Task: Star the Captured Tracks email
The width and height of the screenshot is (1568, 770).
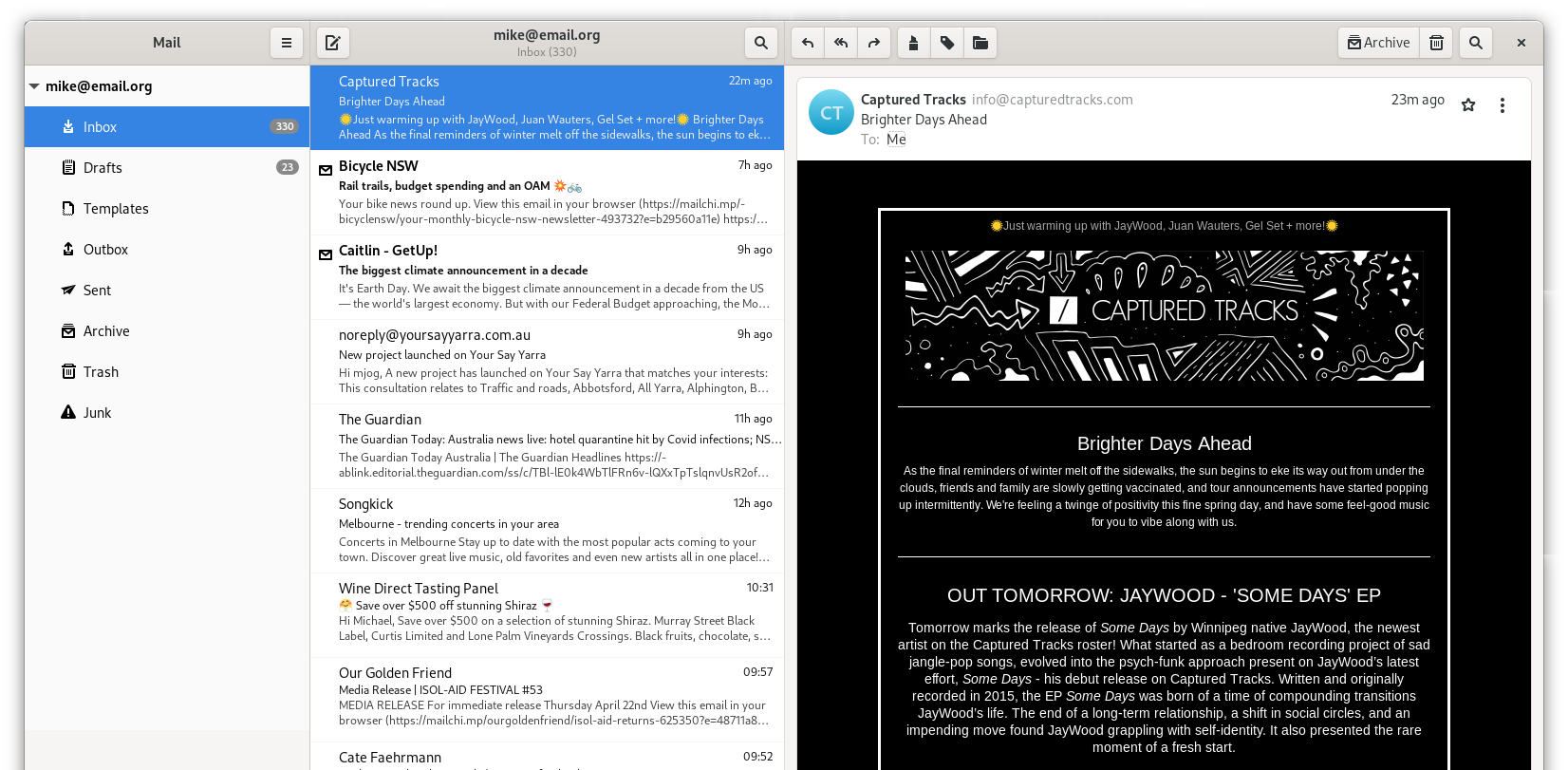Action: (x=1468, y=105)
